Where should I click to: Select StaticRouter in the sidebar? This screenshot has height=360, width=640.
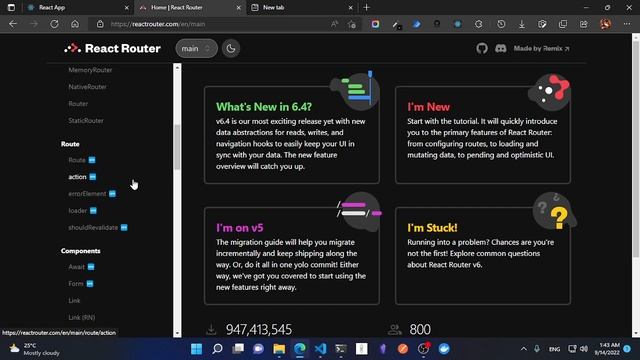[x=86, y=121]
